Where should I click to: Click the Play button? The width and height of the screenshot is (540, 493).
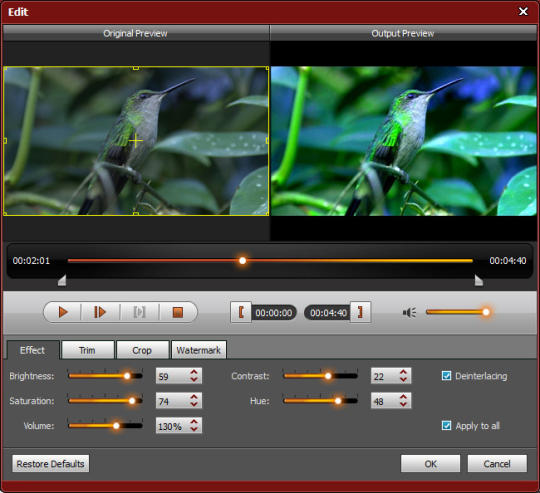click(x=63, y=312)
